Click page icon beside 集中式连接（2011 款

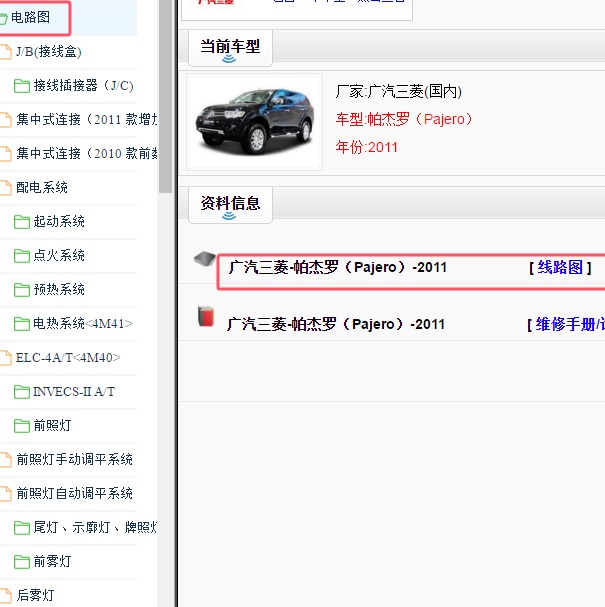click(5, 120)
